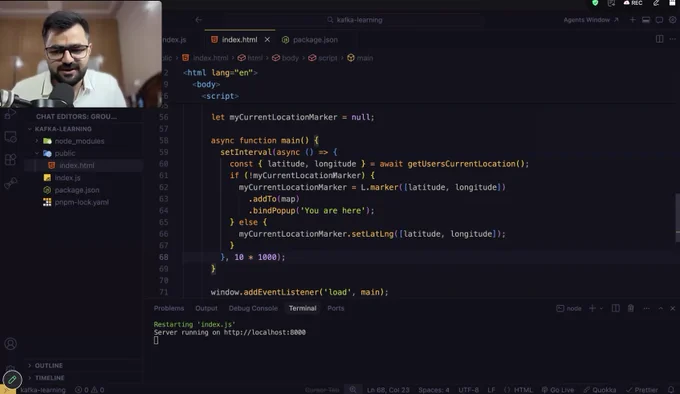Click the Ln 68, Col 23 cursor position
Screen dimensions: 680x394
pos(388,390)
